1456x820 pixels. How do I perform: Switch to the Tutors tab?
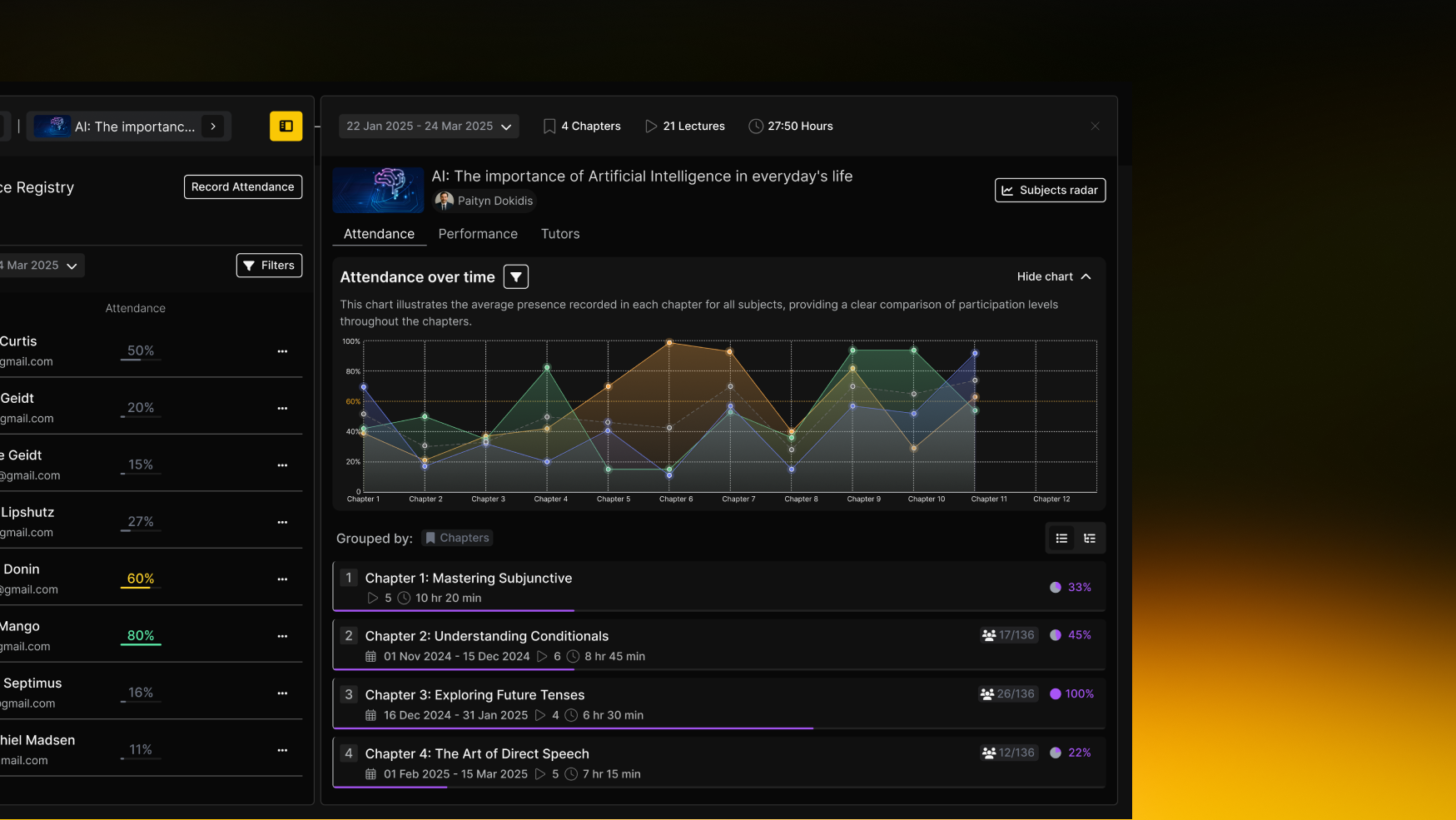point(560,234)
